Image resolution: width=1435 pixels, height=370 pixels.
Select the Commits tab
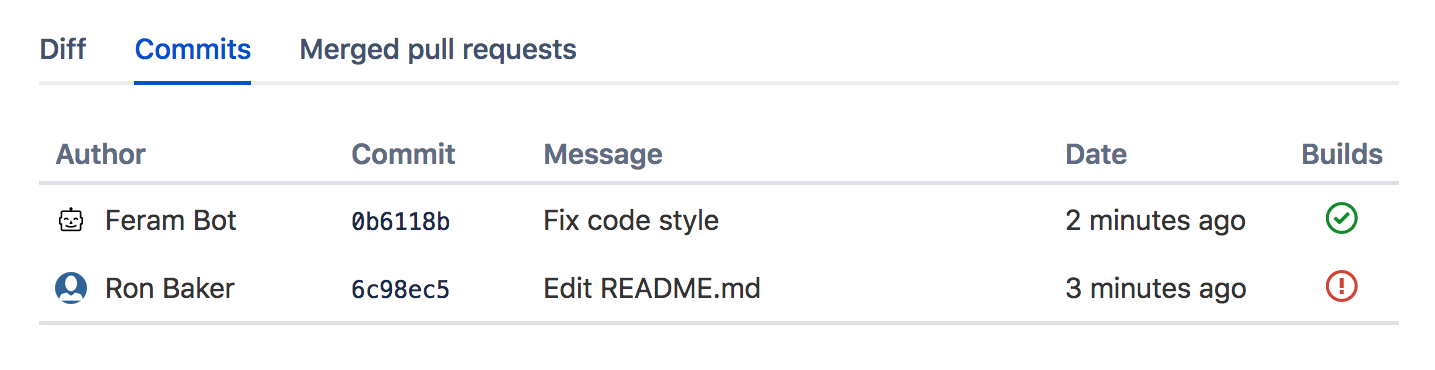click(192, 49)
